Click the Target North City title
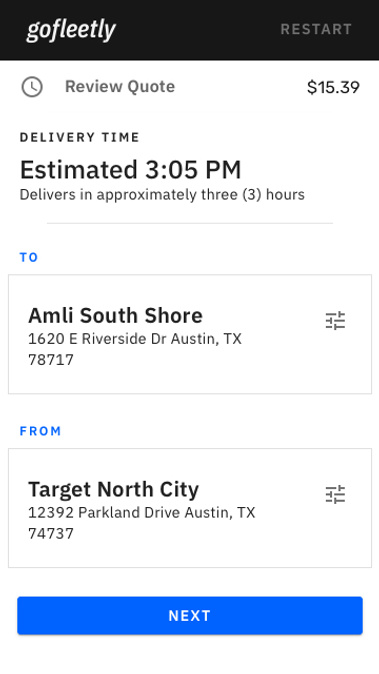Screen dimensions: 379x674 point(113,490)
